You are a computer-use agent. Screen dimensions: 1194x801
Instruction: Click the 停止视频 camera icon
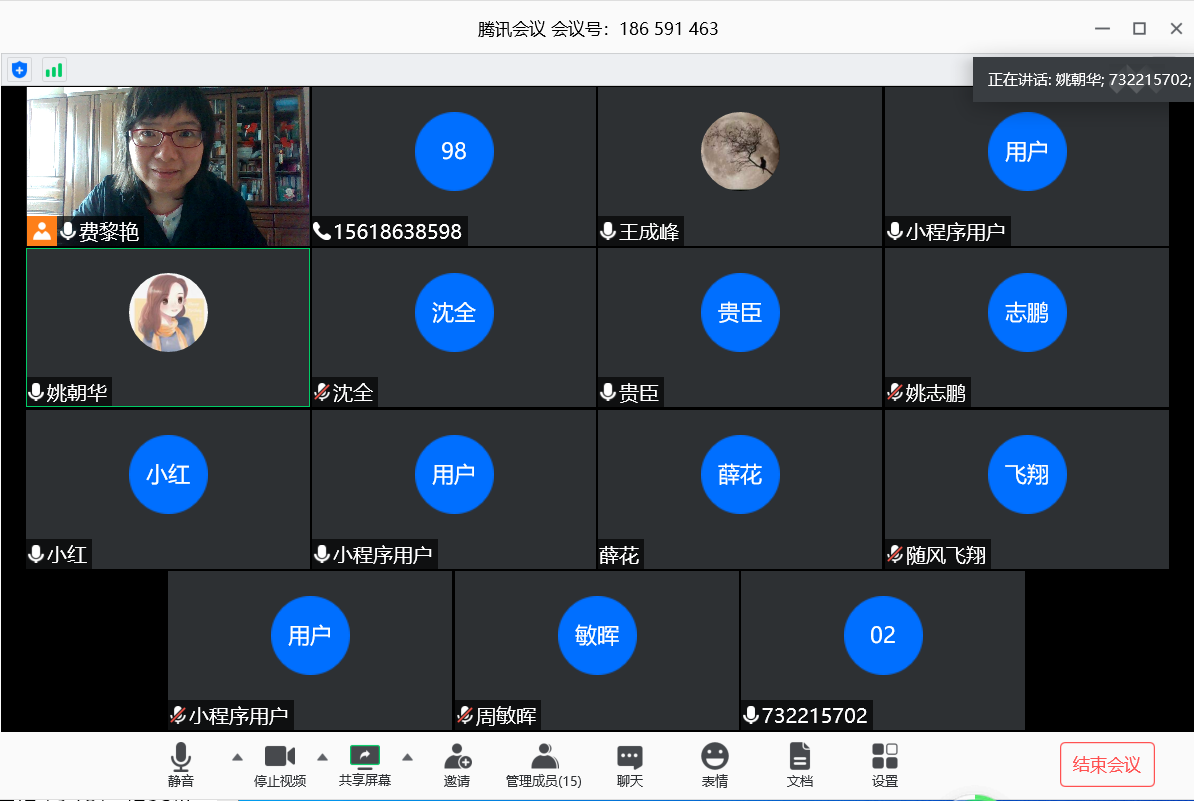(279, 758)
